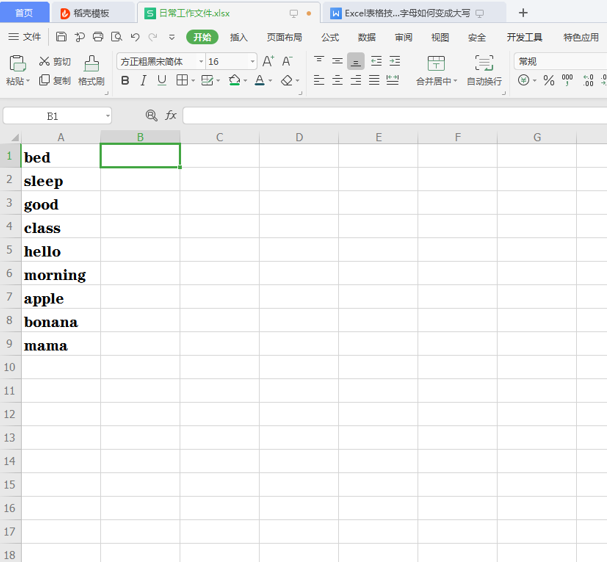Click the Wrap Text icon
Screen dimensions: 609x565
coord(484,63)
